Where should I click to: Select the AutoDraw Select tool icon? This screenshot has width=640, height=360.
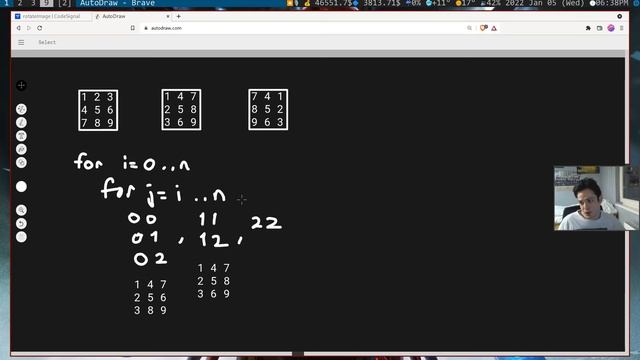pos(21,85)
